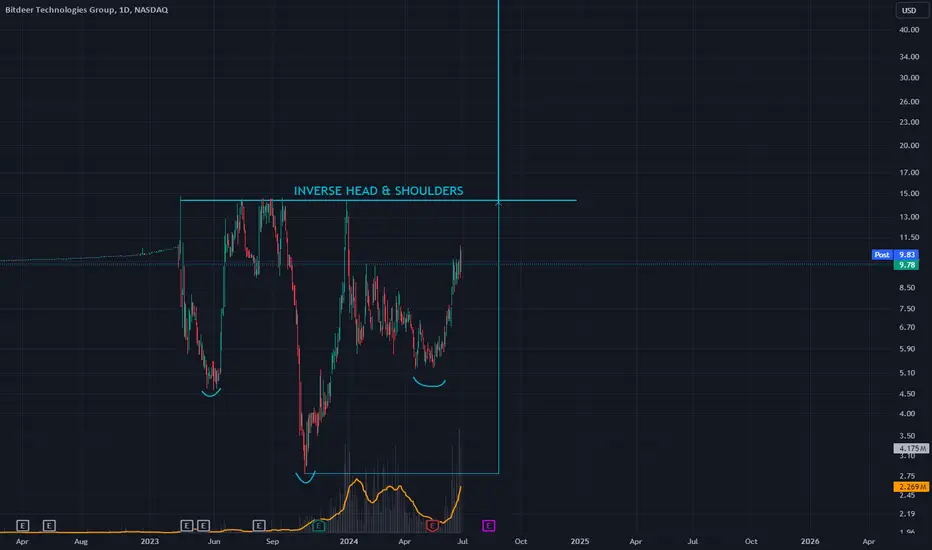Click the Bitdeer Technologies Group chart title
932x550 pixels.
coord(87,10)
